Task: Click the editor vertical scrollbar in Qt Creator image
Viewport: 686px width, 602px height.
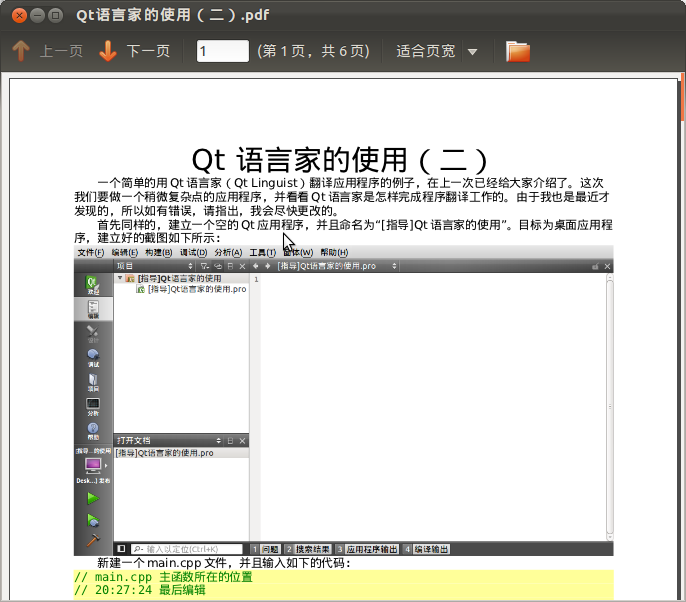Action: tap(610, 407)
